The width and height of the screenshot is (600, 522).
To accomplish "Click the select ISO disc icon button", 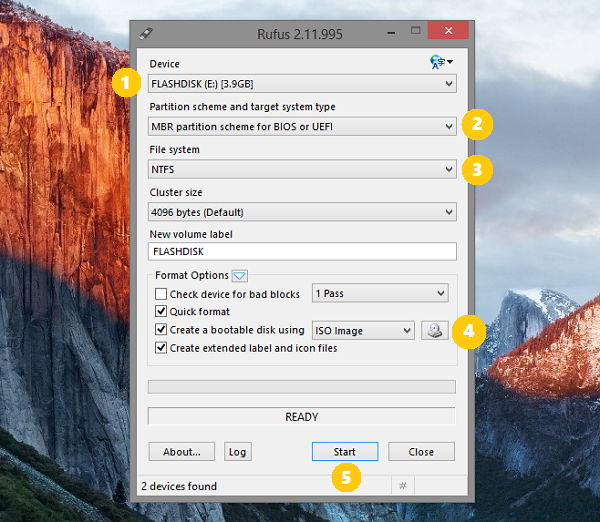I will [435, 331].
